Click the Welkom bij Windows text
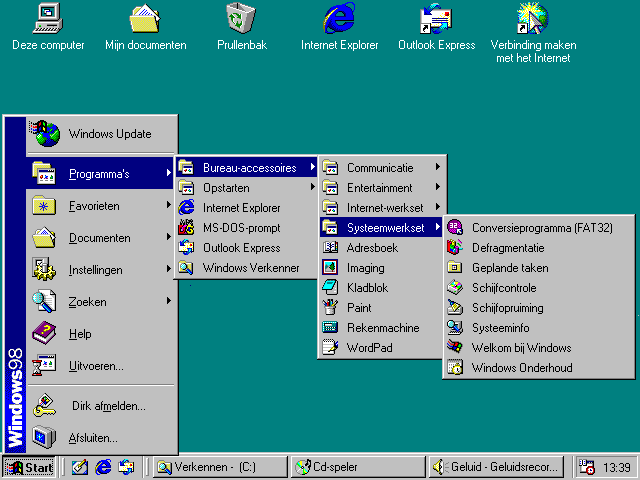 pos(521,348)
